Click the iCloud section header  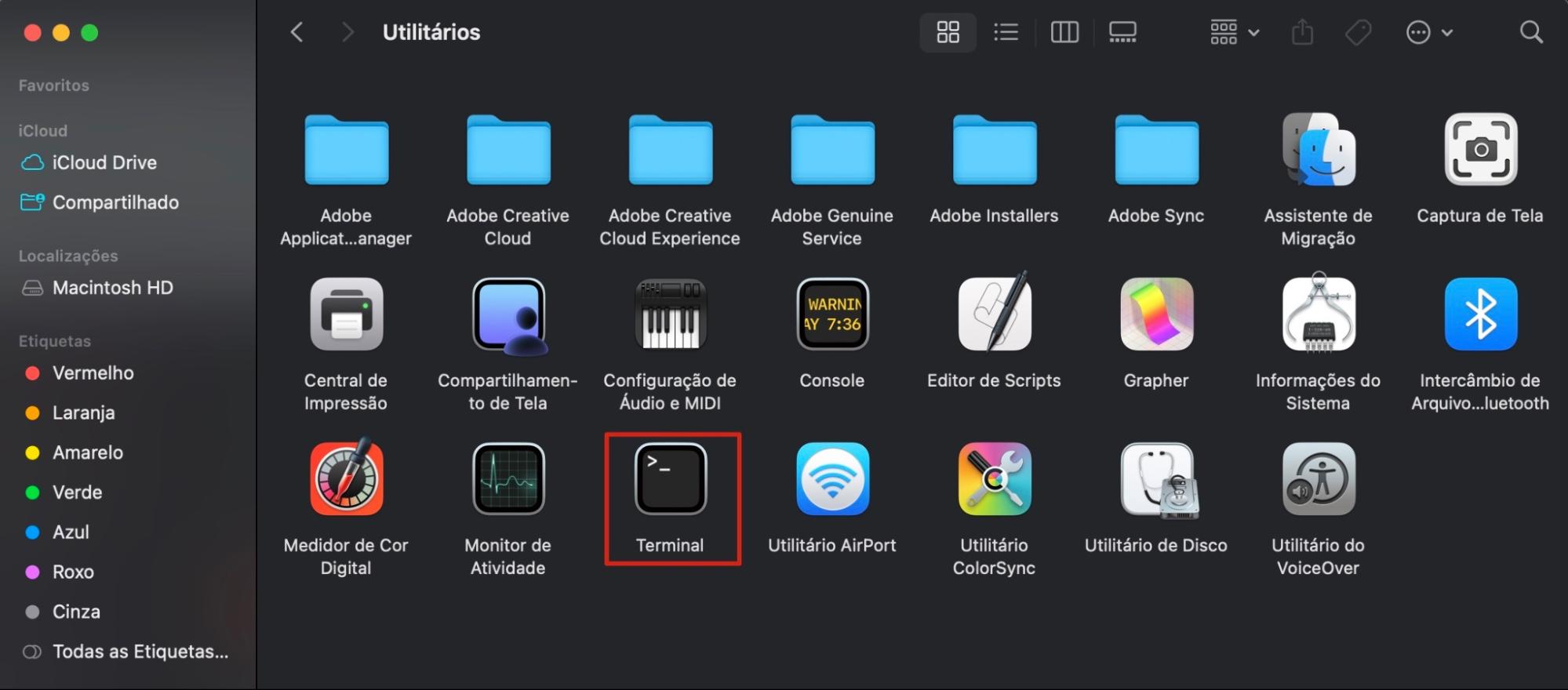pos(43,131)
